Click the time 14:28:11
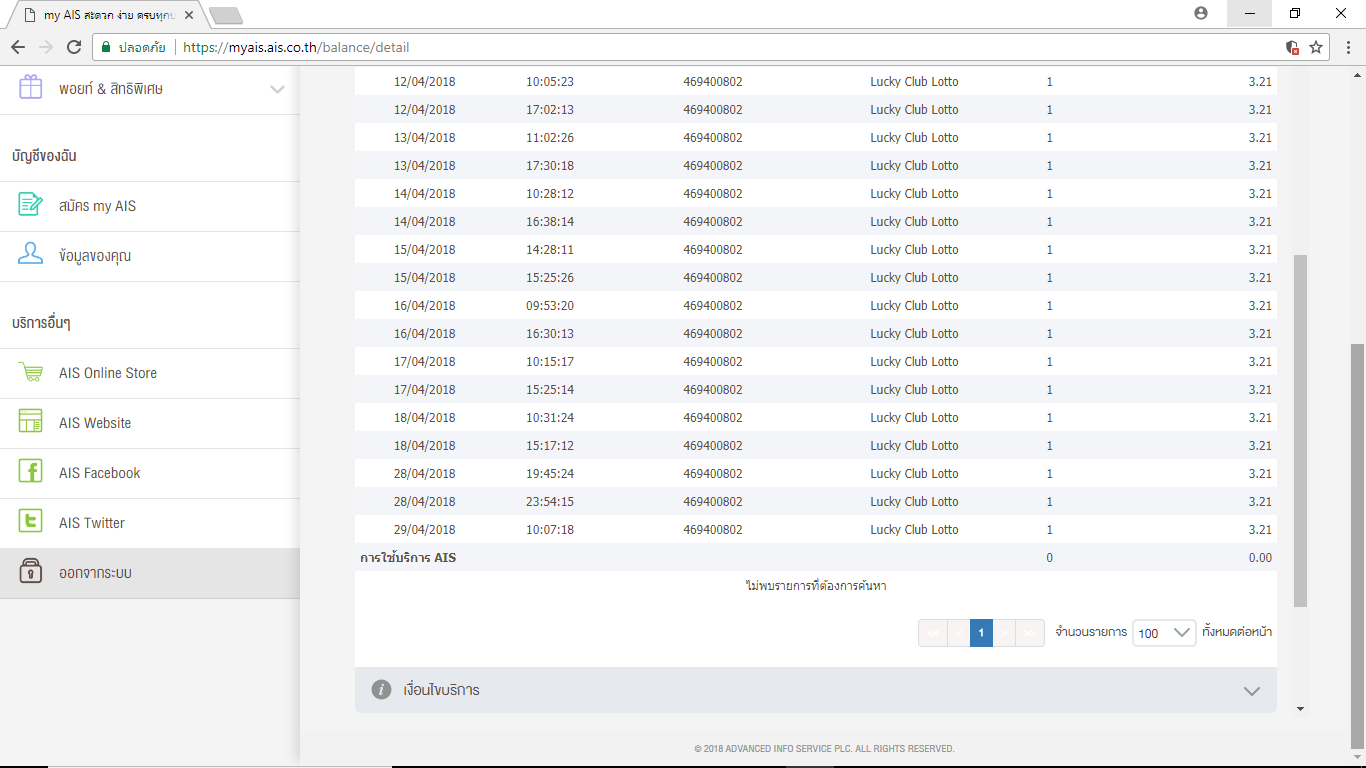 click(550, 249)
